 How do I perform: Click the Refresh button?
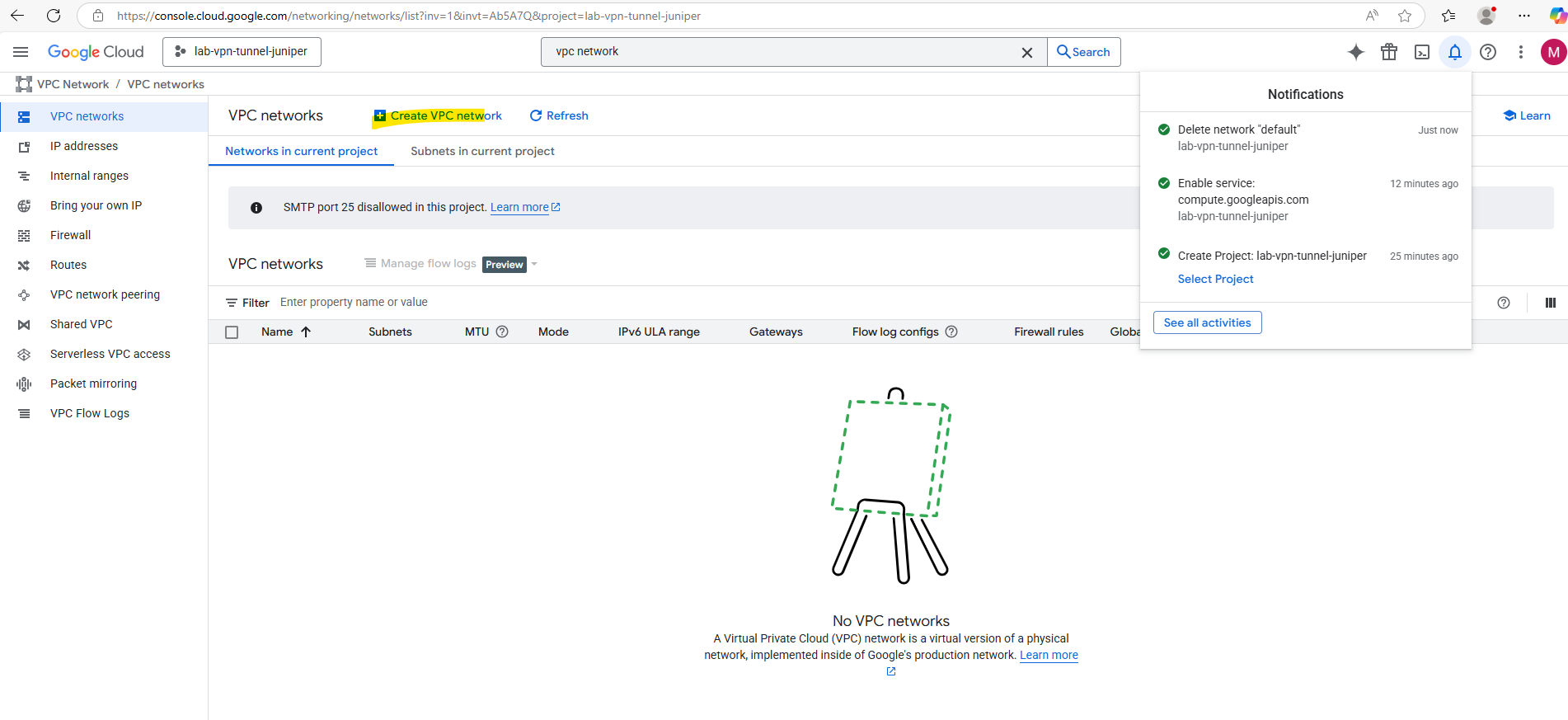tap(559, 115)
